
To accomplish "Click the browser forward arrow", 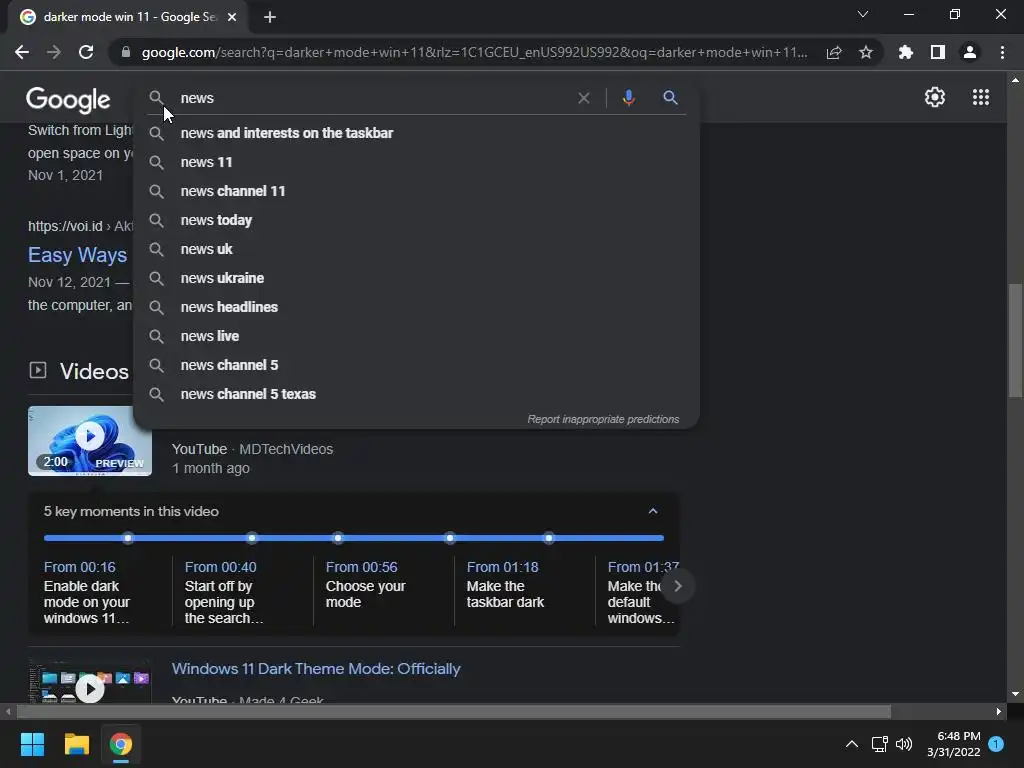I will tap(54, 52).
